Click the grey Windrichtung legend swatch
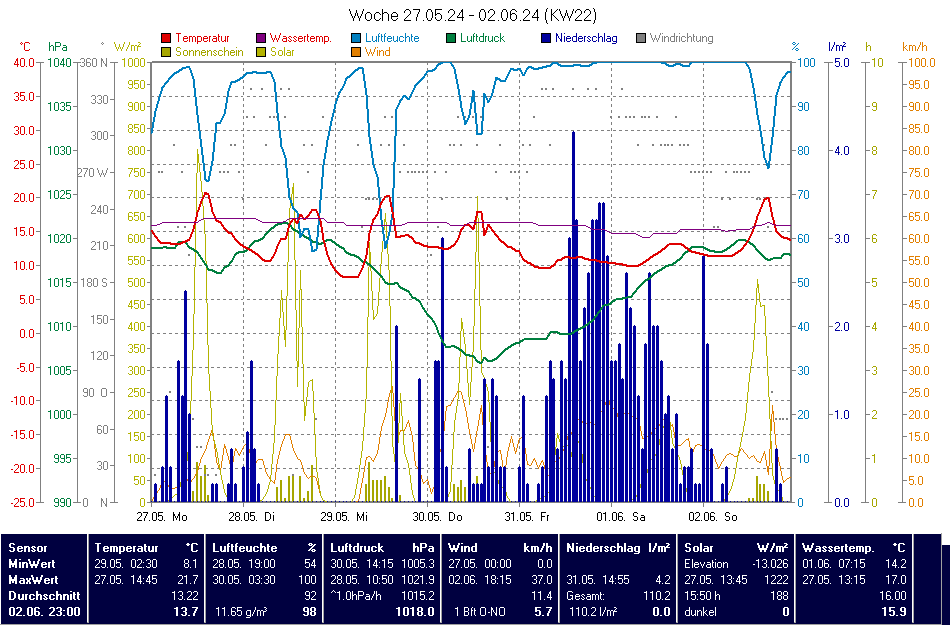 tap(641, 38)
